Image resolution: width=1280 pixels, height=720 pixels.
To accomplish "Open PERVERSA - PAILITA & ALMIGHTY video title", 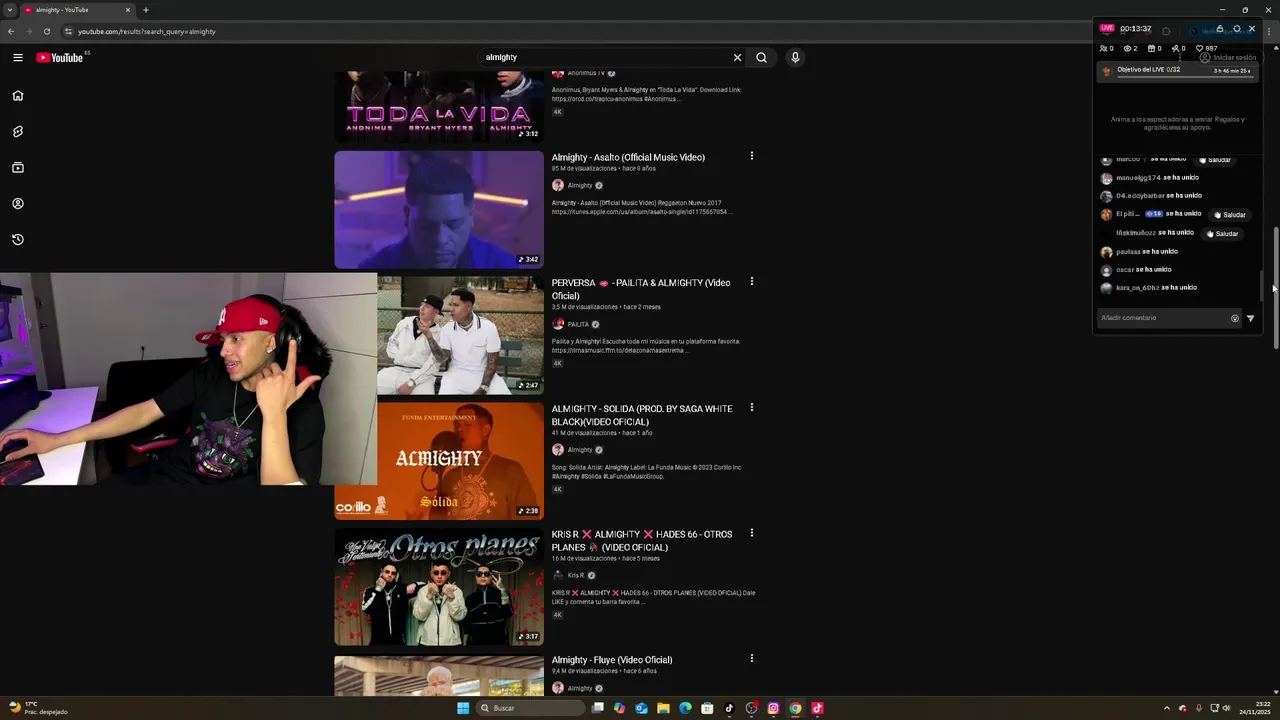I will (x=641, y=289).
